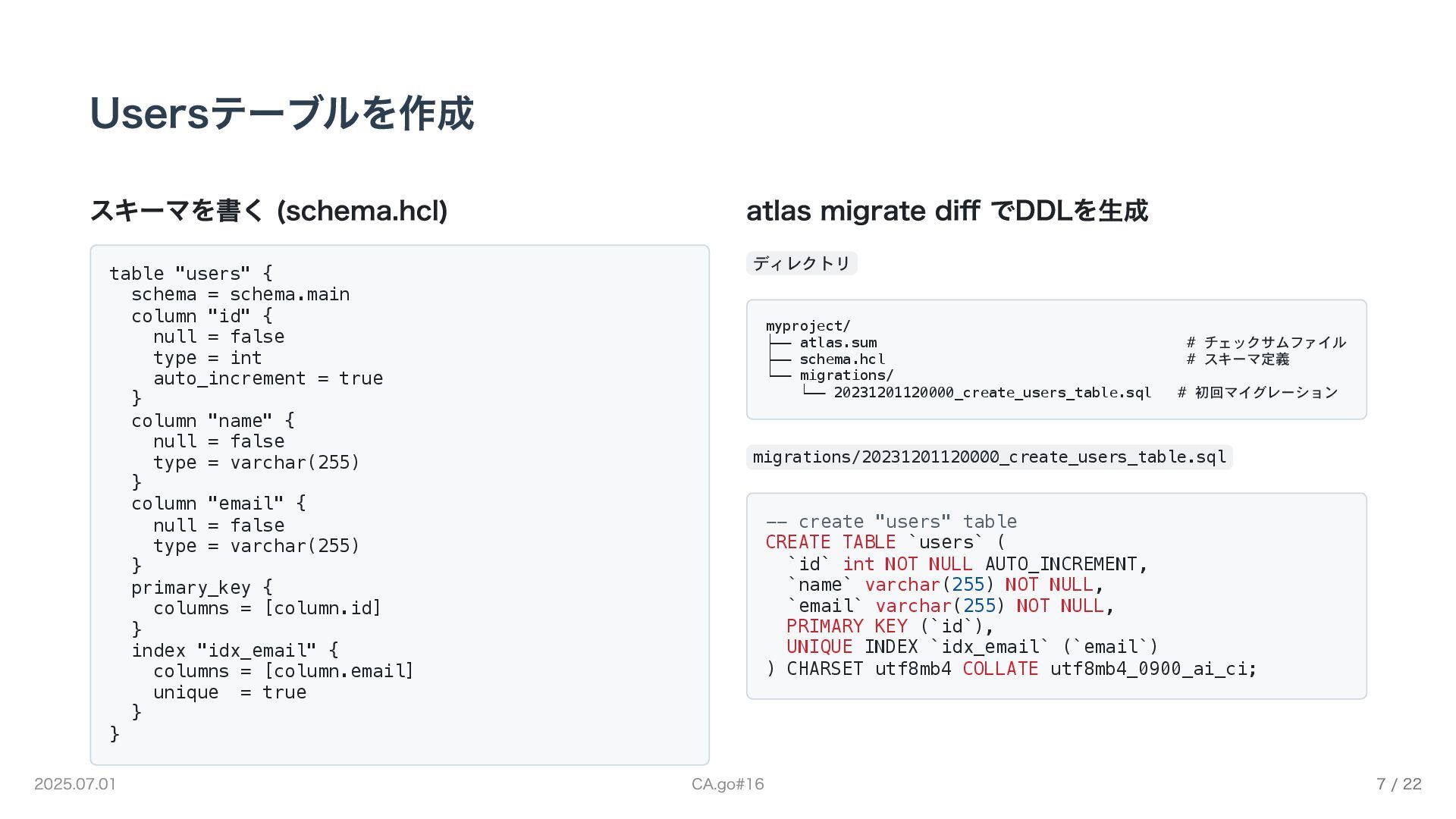
Task: Click the スキーマを書く (schema.hcl) heading
Action: (x=268, y=211)
